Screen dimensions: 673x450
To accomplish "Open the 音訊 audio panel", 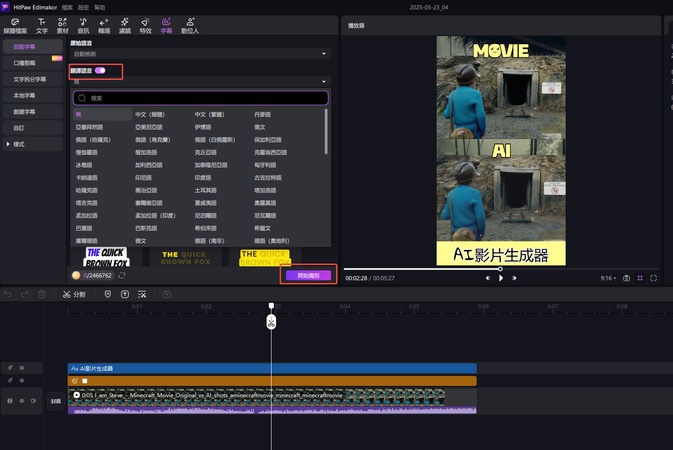I will pos(84,24).
